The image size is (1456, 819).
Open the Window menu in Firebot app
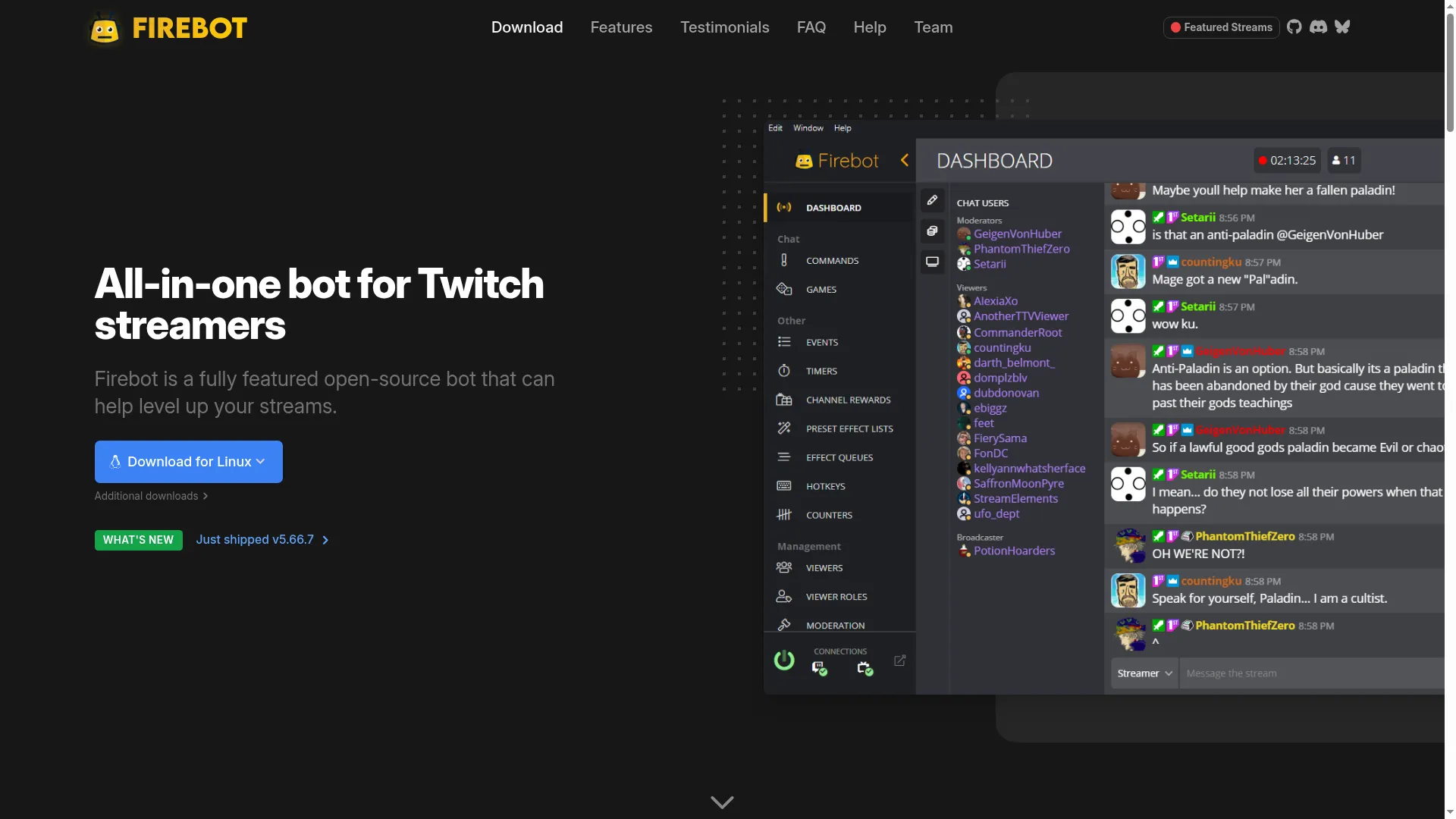pyautogui.click(x=808, y=128)
